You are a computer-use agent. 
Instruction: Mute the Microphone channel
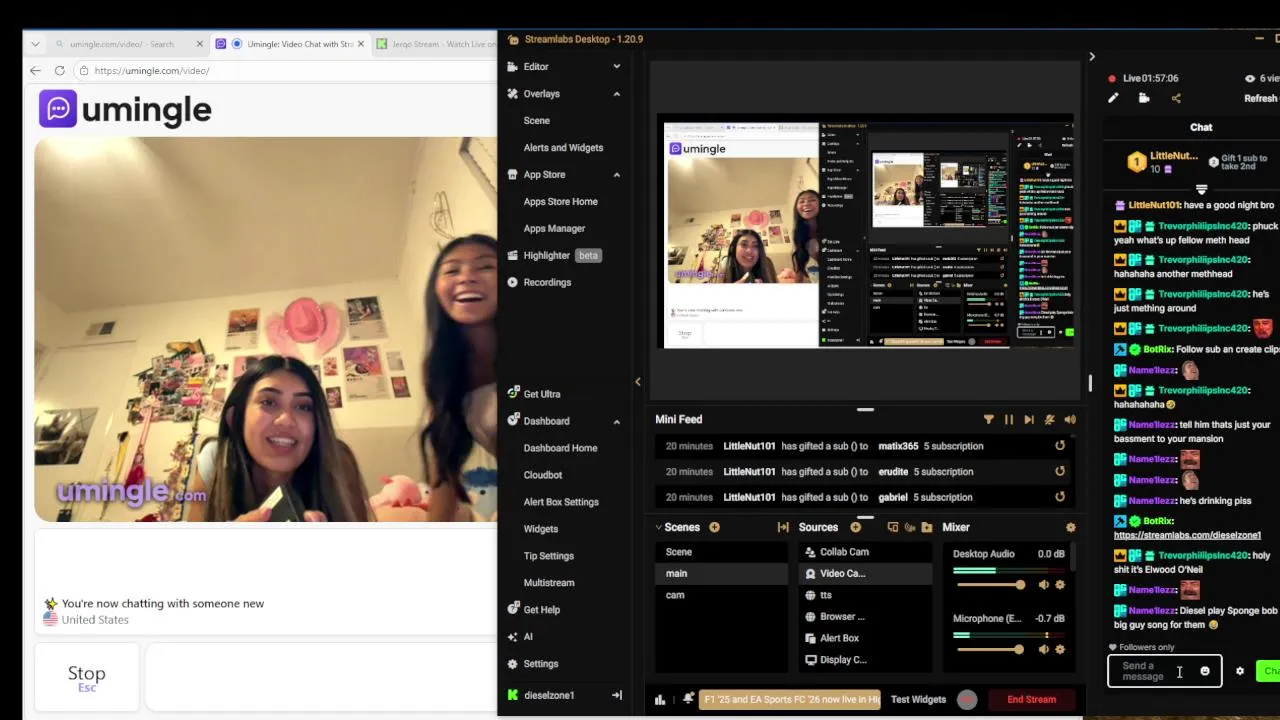pos(1044,649)
